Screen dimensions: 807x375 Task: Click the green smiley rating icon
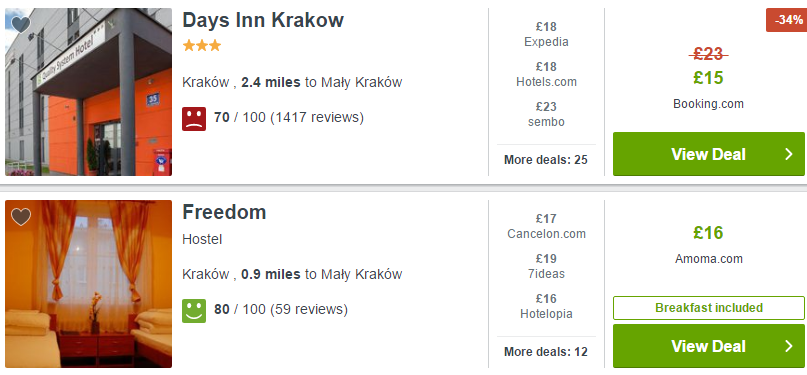tap(194, 311)
